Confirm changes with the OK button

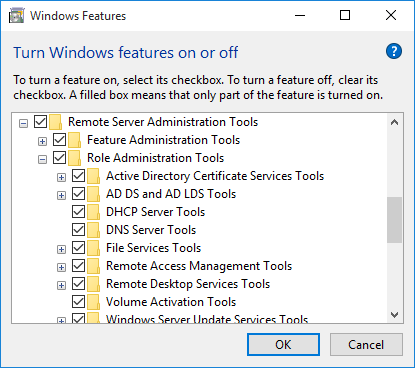tap(283, 345)
